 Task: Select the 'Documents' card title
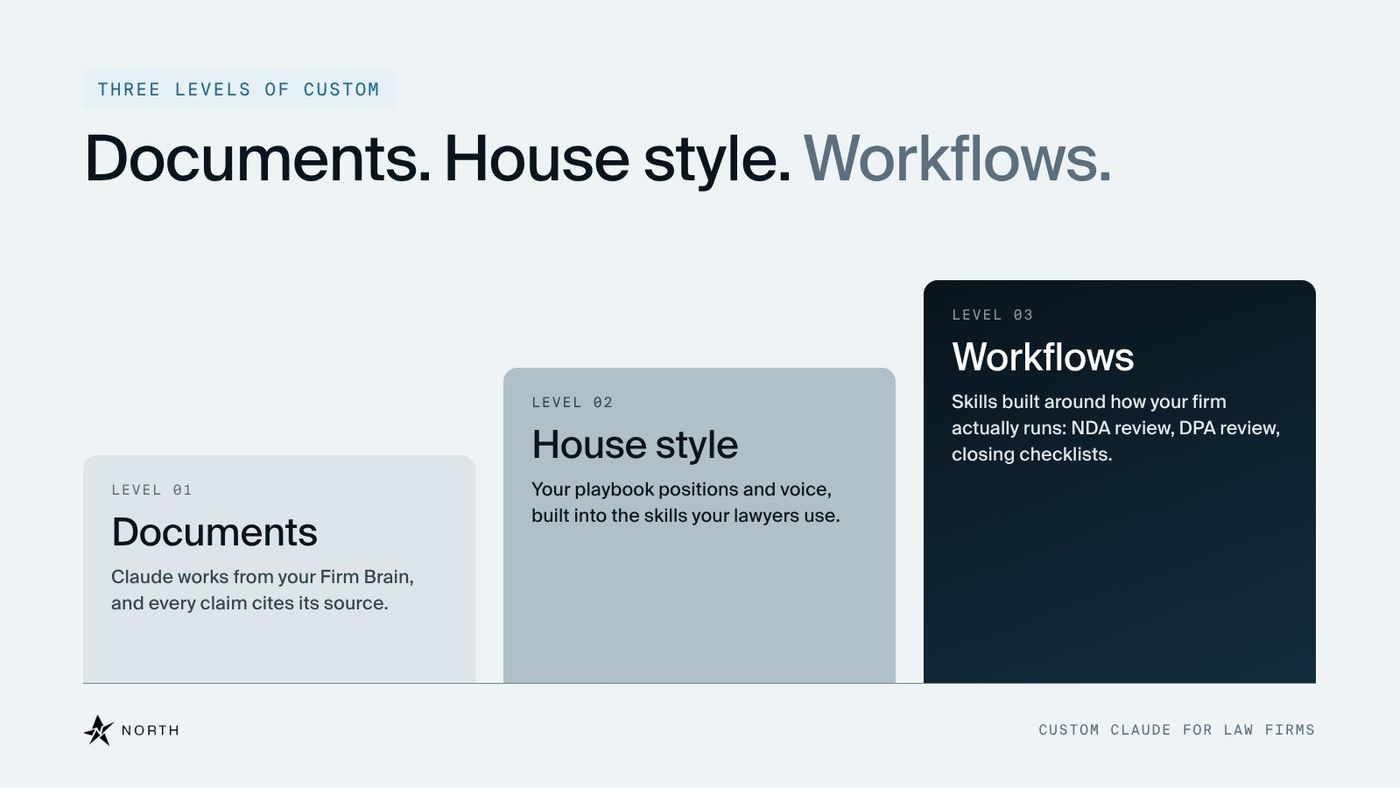[x=214, y=532]
